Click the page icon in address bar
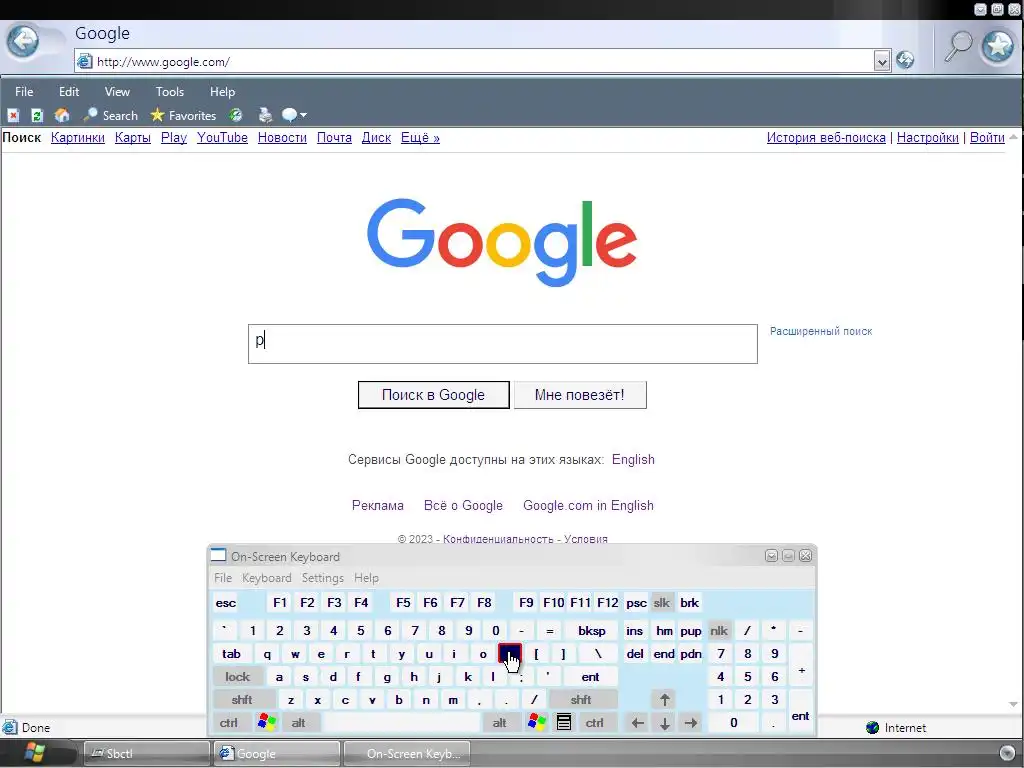Viewport: 1024px width, 768px height. tap(85, 61)
